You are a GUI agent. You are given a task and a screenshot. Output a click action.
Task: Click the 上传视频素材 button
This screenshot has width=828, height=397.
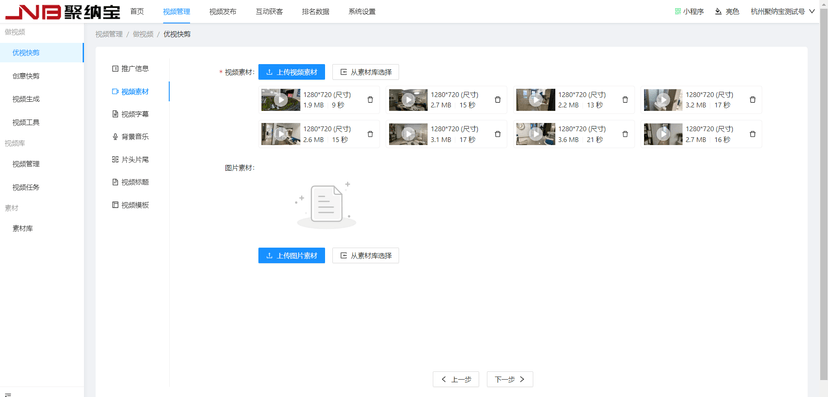click(291, 72)
